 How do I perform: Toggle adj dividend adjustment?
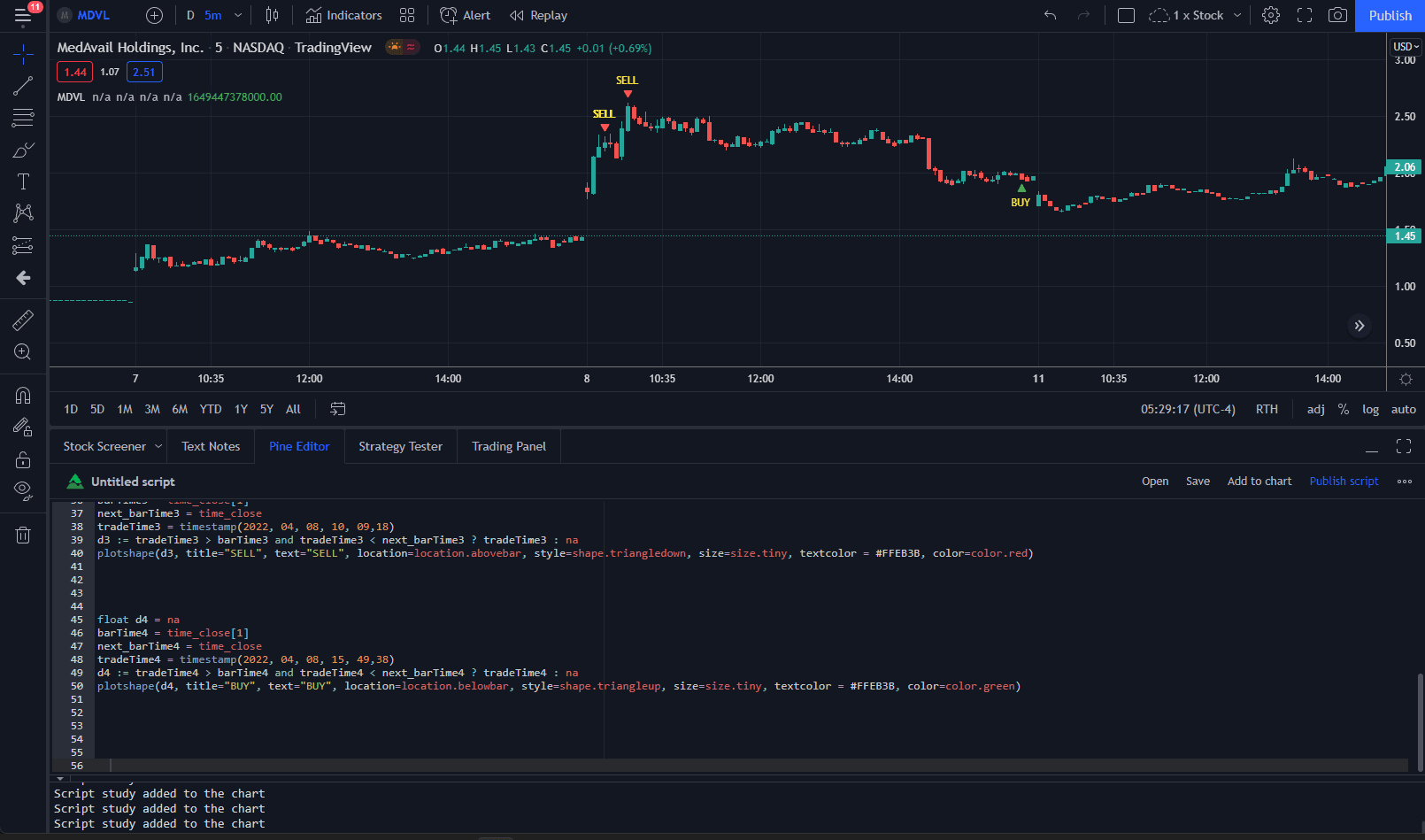1316,410
